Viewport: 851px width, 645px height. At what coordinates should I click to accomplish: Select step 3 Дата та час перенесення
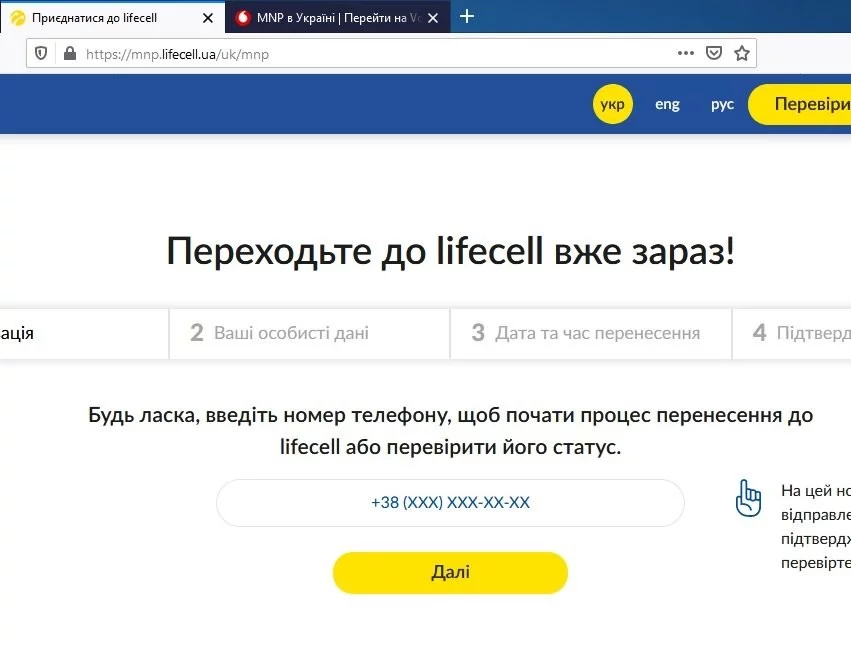coord(590,333)
